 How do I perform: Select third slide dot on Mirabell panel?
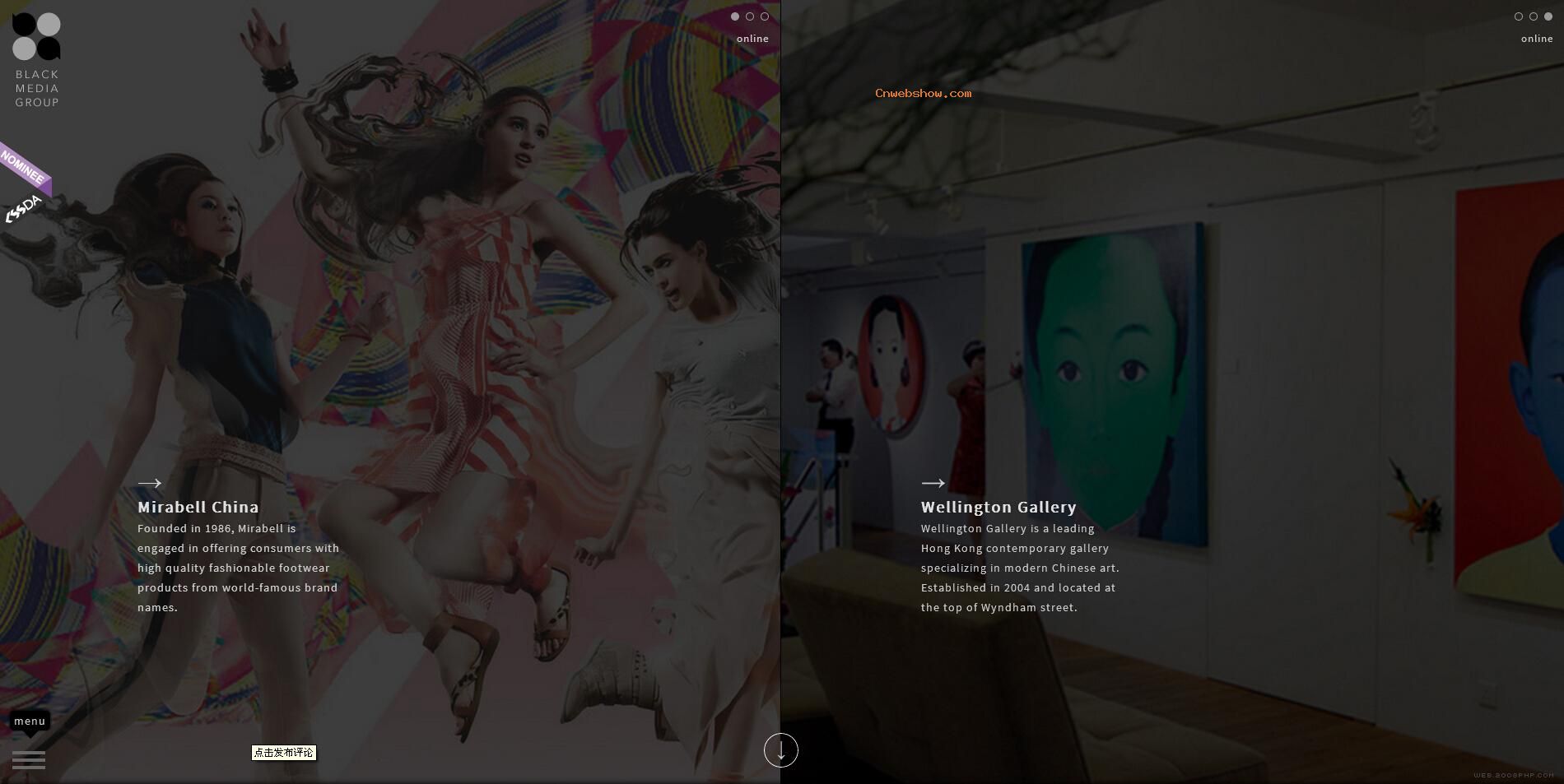pos(765,16)
